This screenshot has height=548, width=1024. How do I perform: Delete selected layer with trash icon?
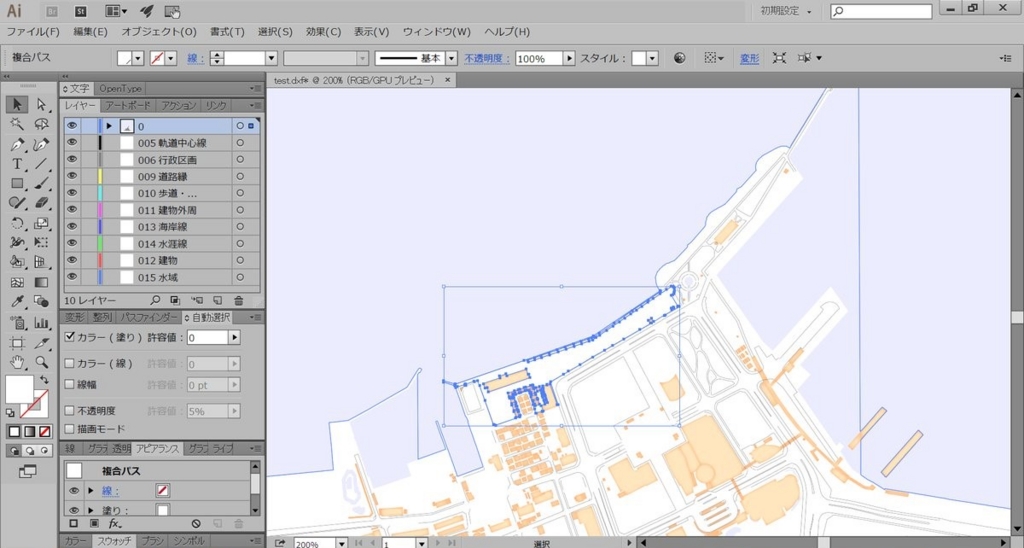[x=239, y=300]
